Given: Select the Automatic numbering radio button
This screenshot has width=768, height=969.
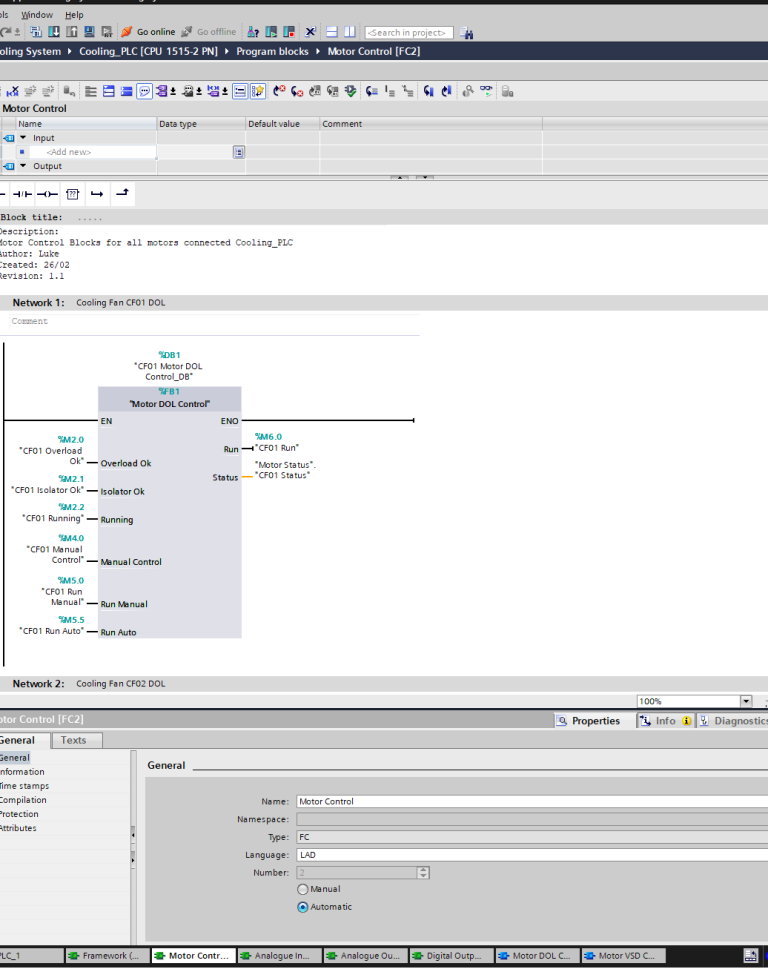Looking at the screenshot, I should pos(303,907).
